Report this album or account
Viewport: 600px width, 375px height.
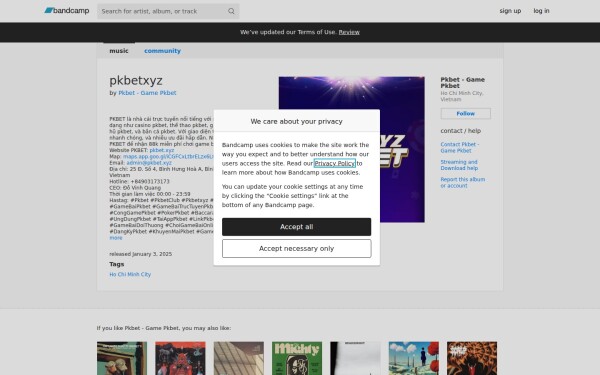[x=463, y=183]
